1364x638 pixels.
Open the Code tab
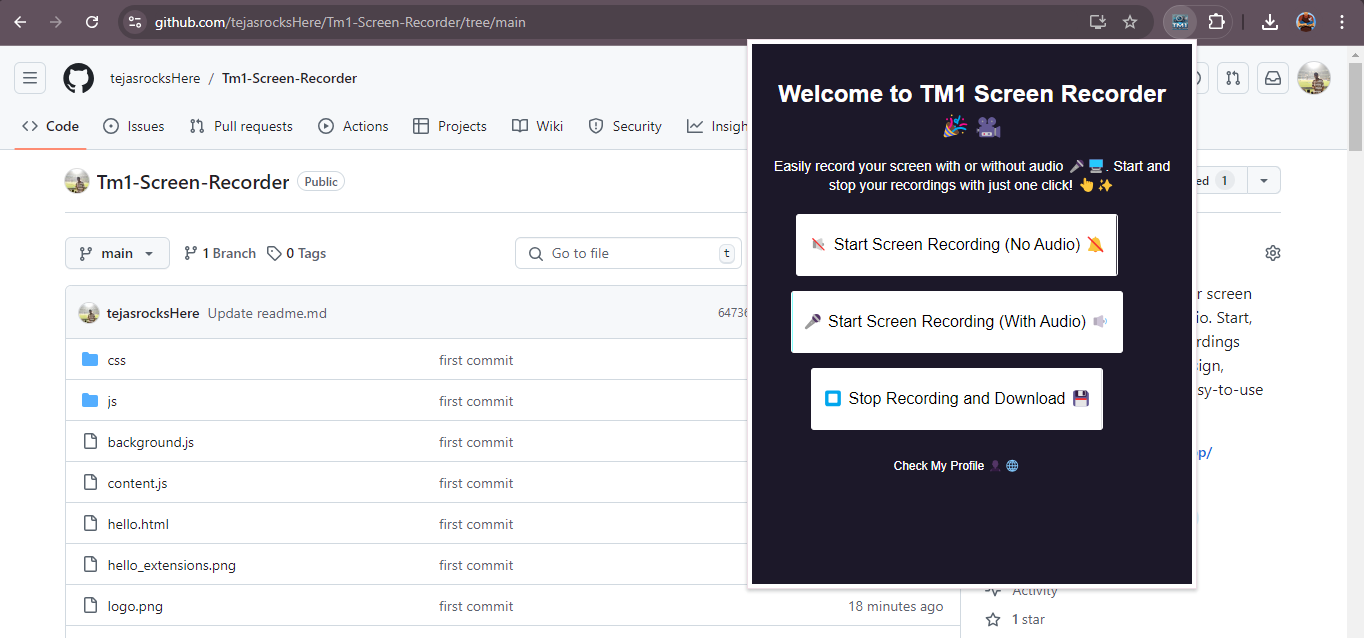(x=50, y=126)
